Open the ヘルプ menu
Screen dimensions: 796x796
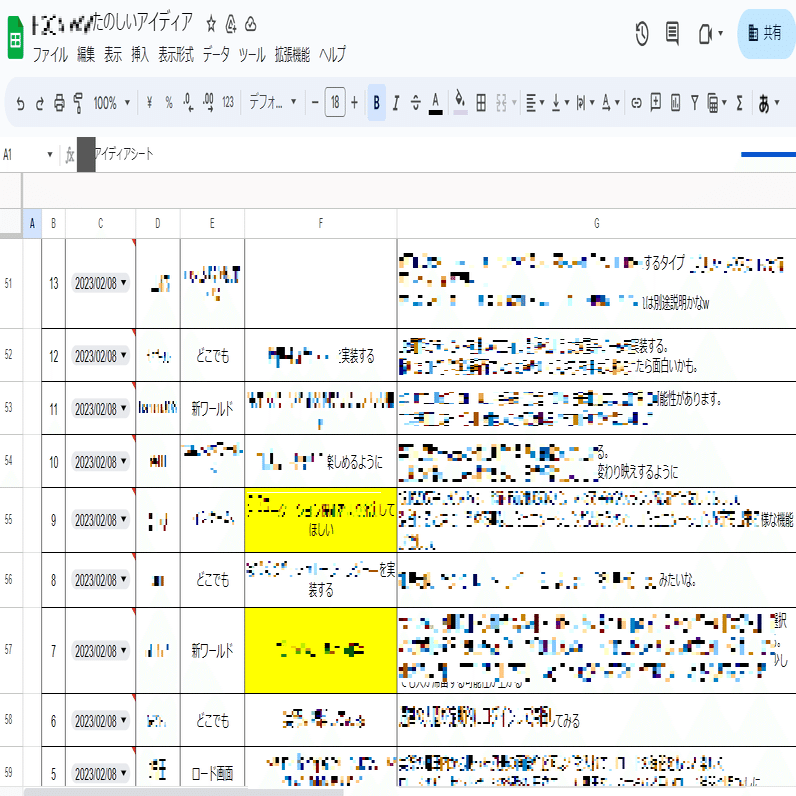(333, 54)
